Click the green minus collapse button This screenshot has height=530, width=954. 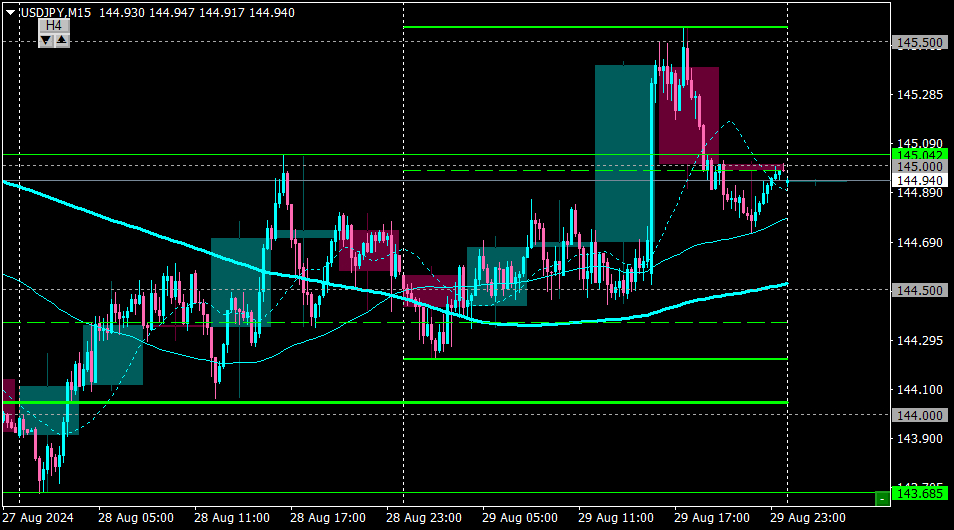pos(882,499)
